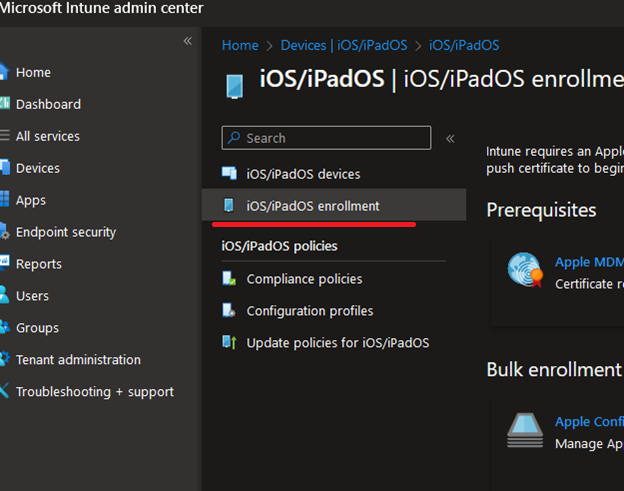Click the iOS/iPadOS policies section label
This screenshot has width=624, height=491.
coord(279,246)
